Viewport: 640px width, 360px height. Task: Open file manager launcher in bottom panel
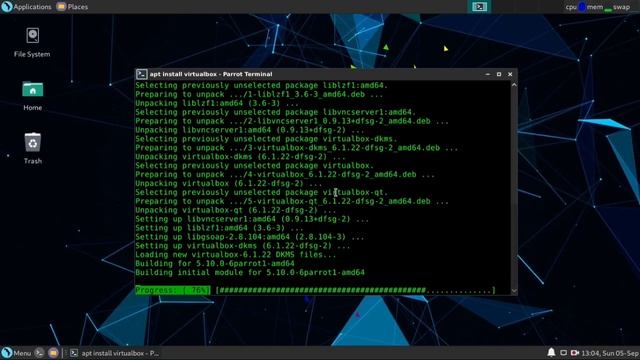click(53, 353)
